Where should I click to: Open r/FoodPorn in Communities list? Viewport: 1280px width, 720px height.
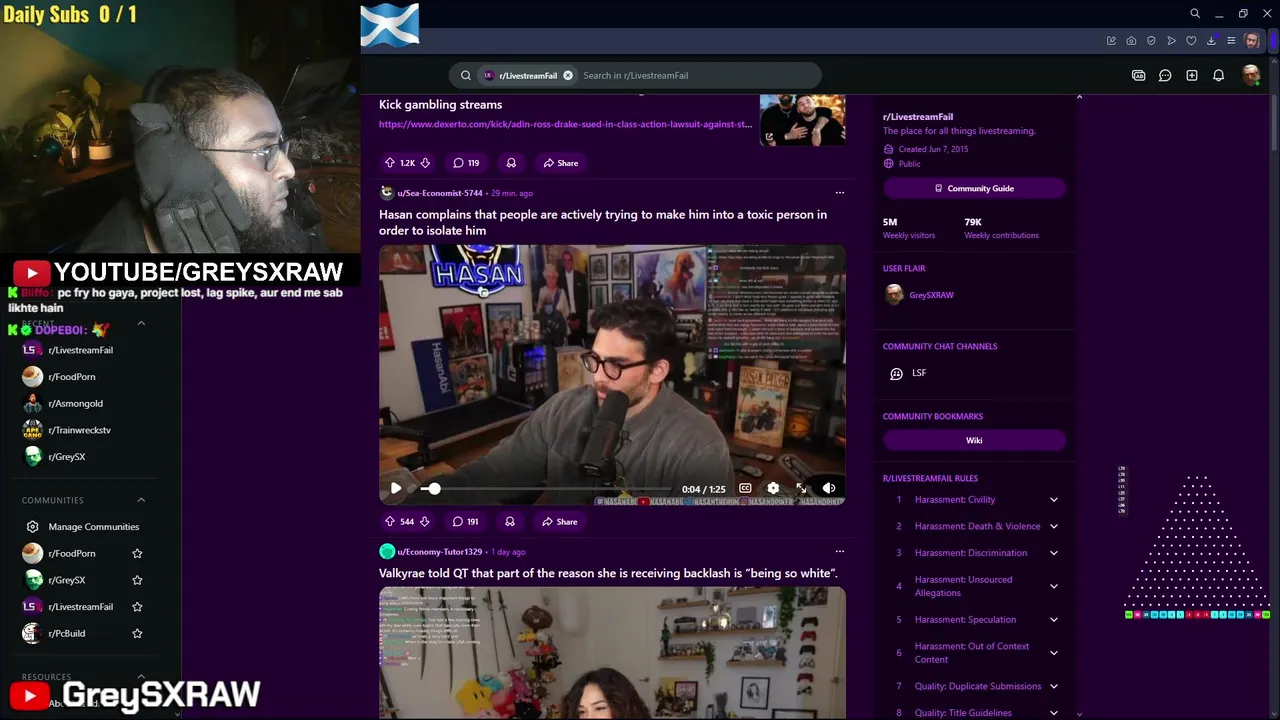[x=60, y=553]
